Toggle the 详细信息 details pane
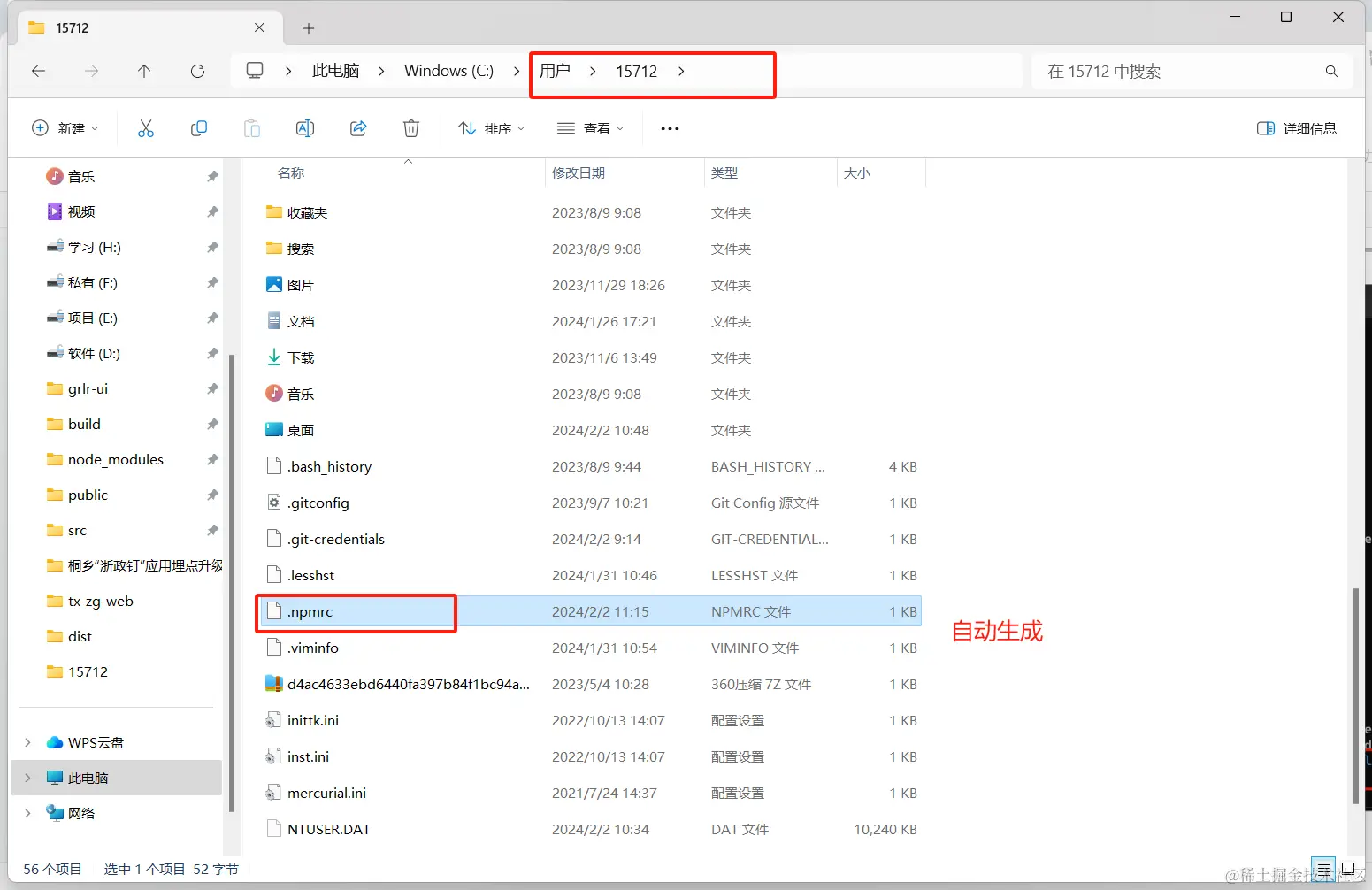This screenshot has width=1372, height=890. (x=1297, y=128)
